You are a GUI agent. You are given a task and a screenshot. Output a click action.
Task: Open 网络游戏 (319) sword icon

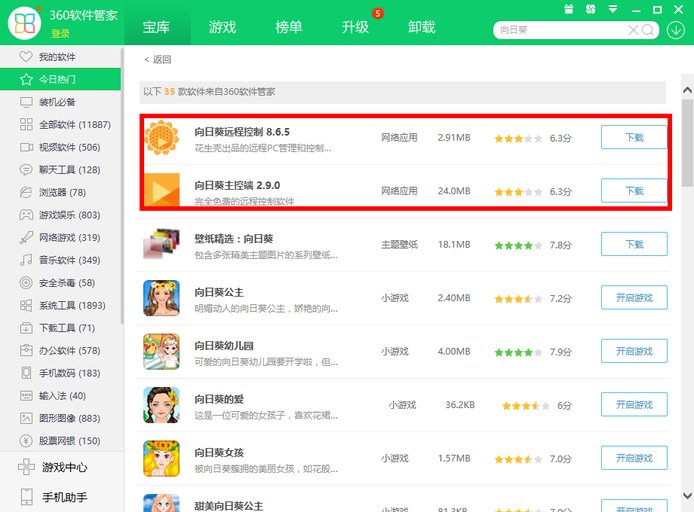(x=26, y=237)
